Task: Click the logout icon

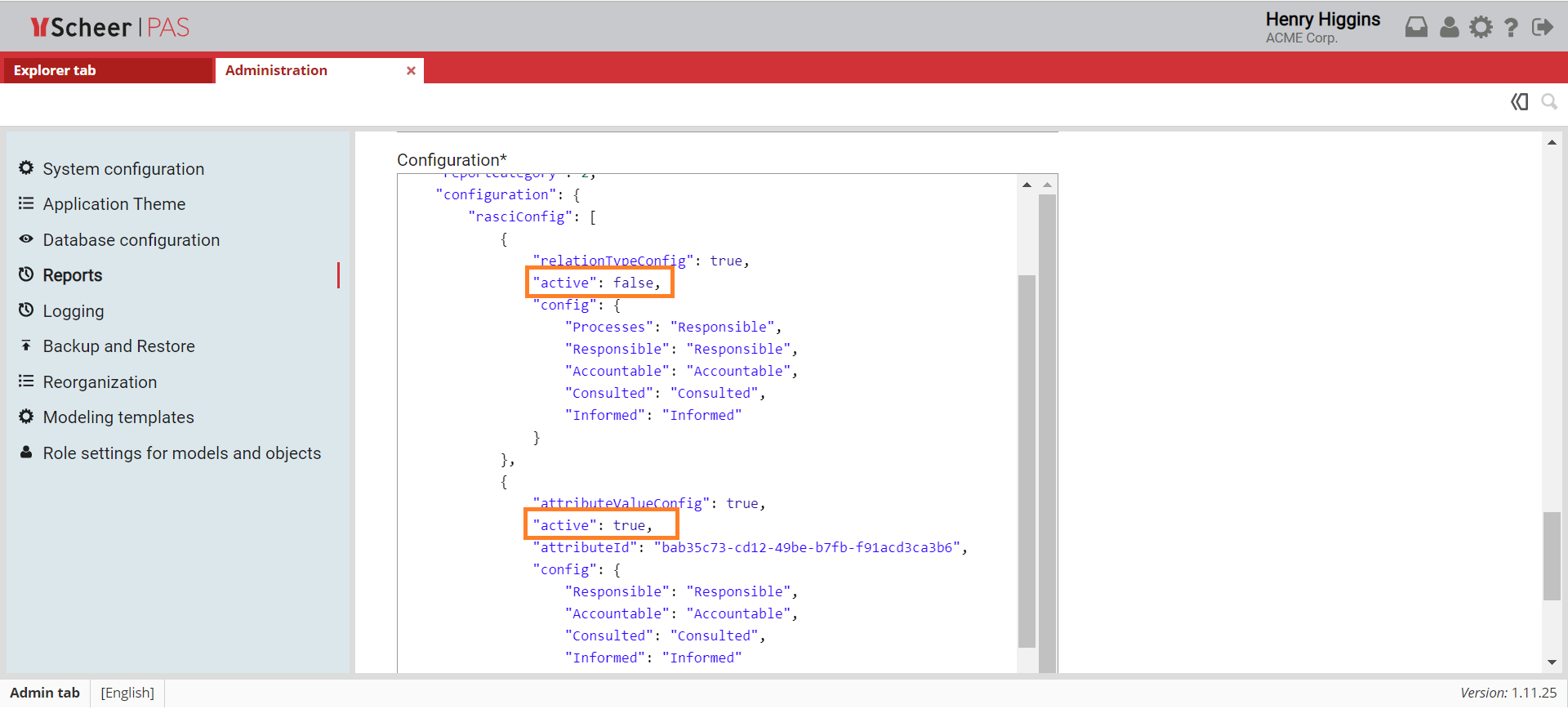Action: click(x=1542, y=28)
